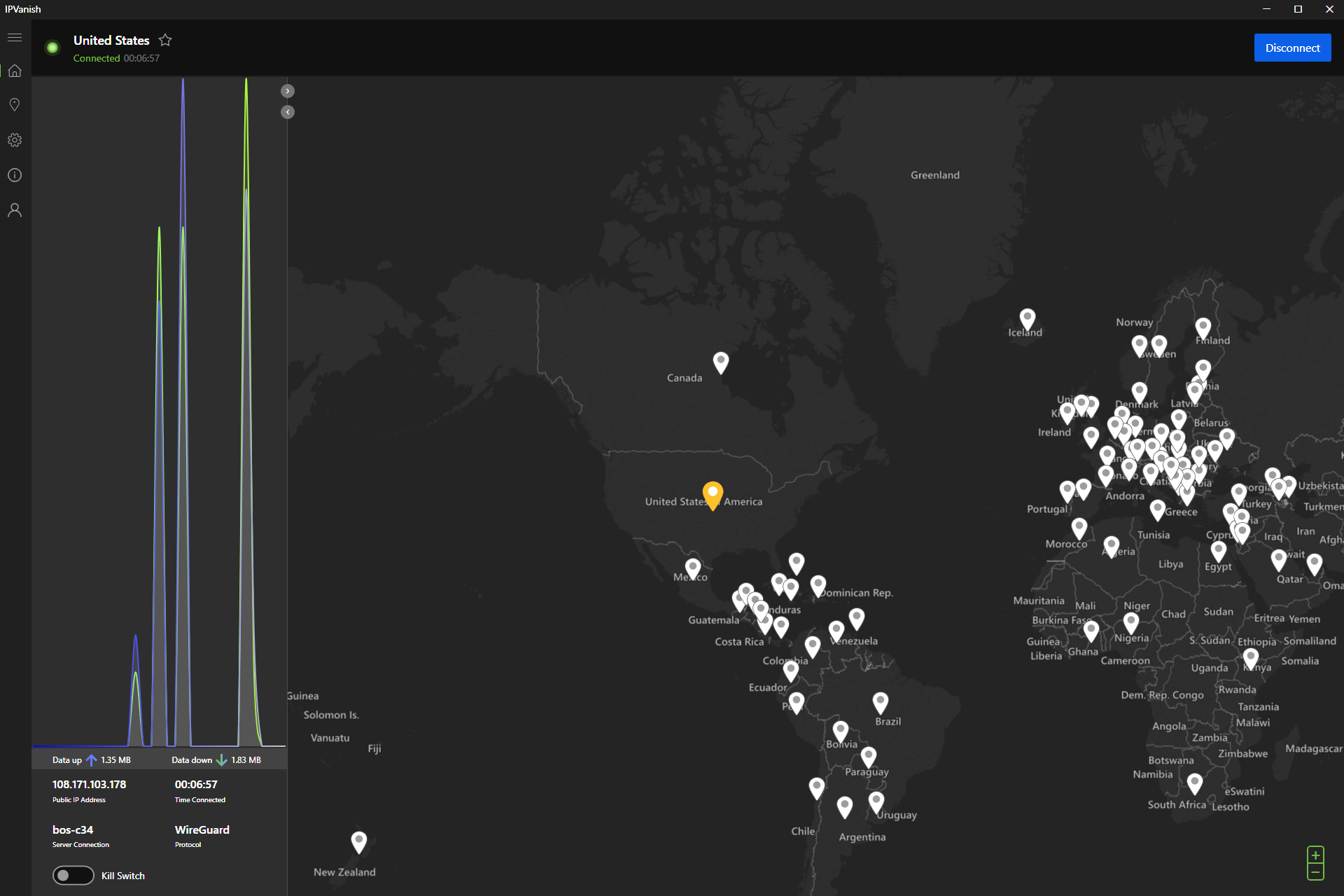Select the location pin icon
This screenshot has width=1344, height=896.
coord(15,105)
